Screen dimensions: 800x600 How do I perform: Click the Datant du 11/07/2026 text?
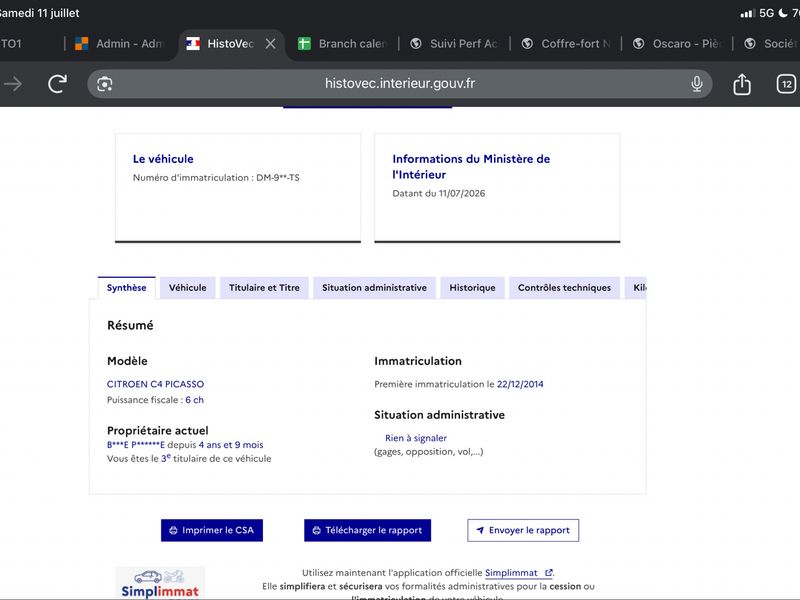[x=439, y=193]
